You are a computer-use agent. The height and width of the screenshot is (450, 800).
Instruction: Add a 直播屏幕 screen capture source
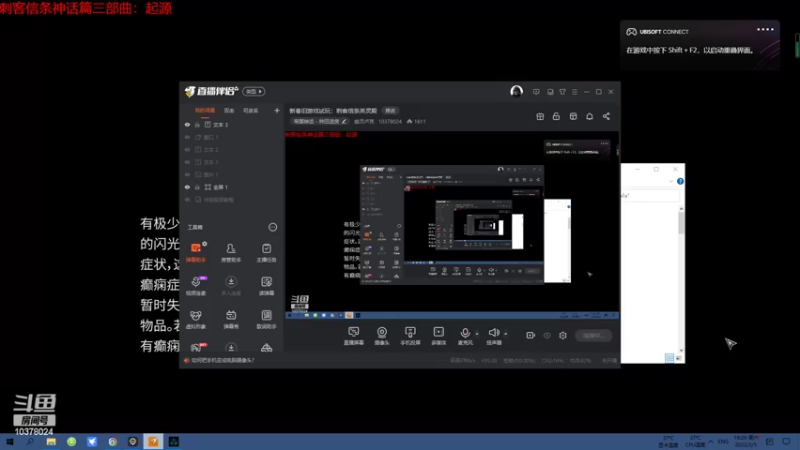click(x=354, y=336)
